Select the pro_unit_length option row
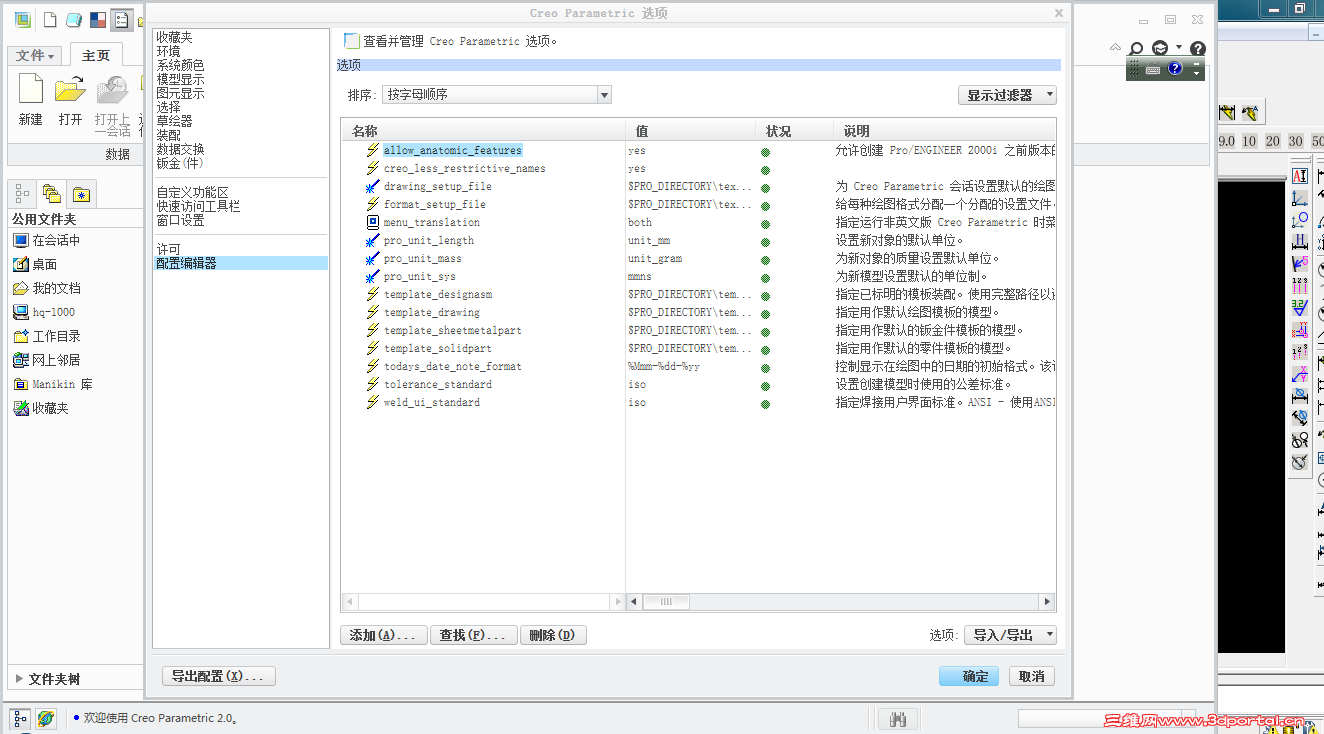This screenshot has width=1324, height=734. point(698,240)
